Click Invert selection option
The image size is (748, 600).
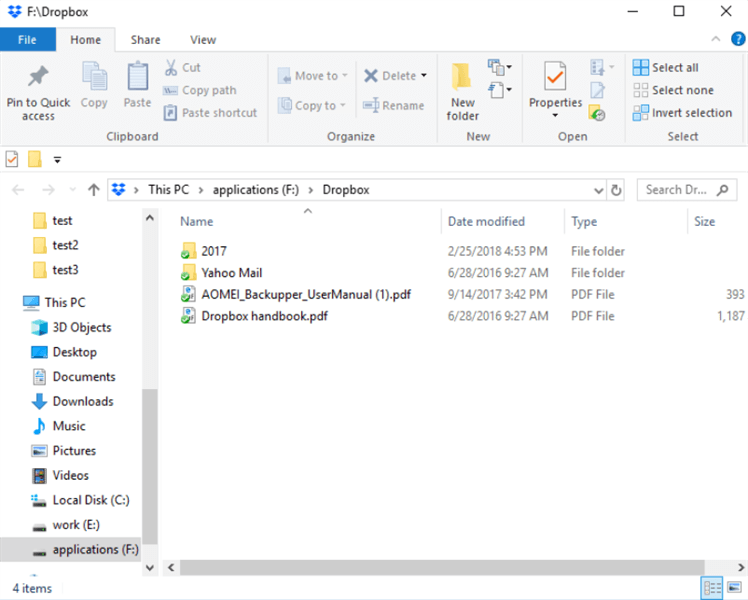tap(683, 113)
